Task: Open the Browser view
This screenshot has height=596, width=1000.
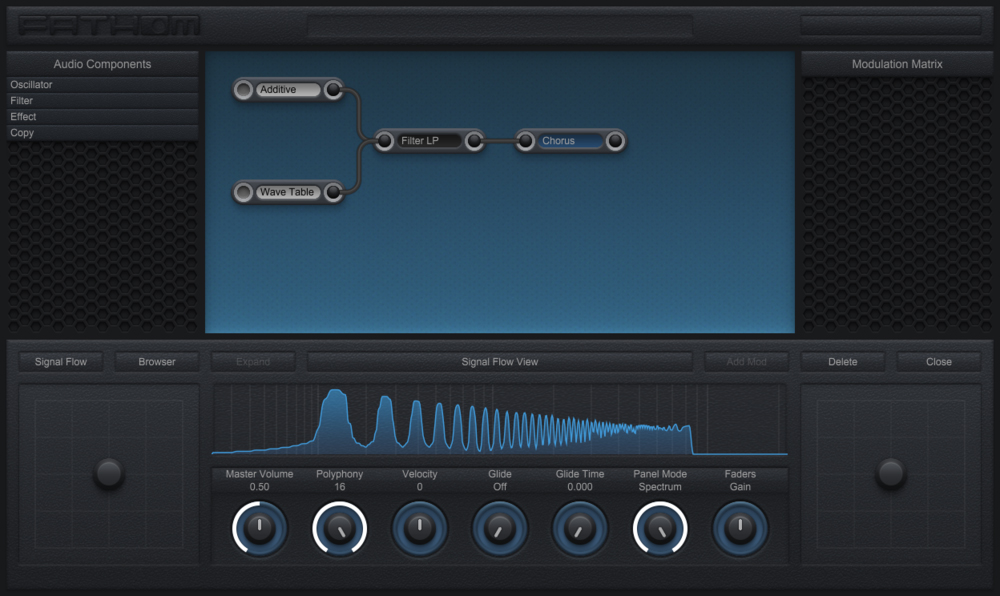Action: pyautogui.click(x=156, y=361)
